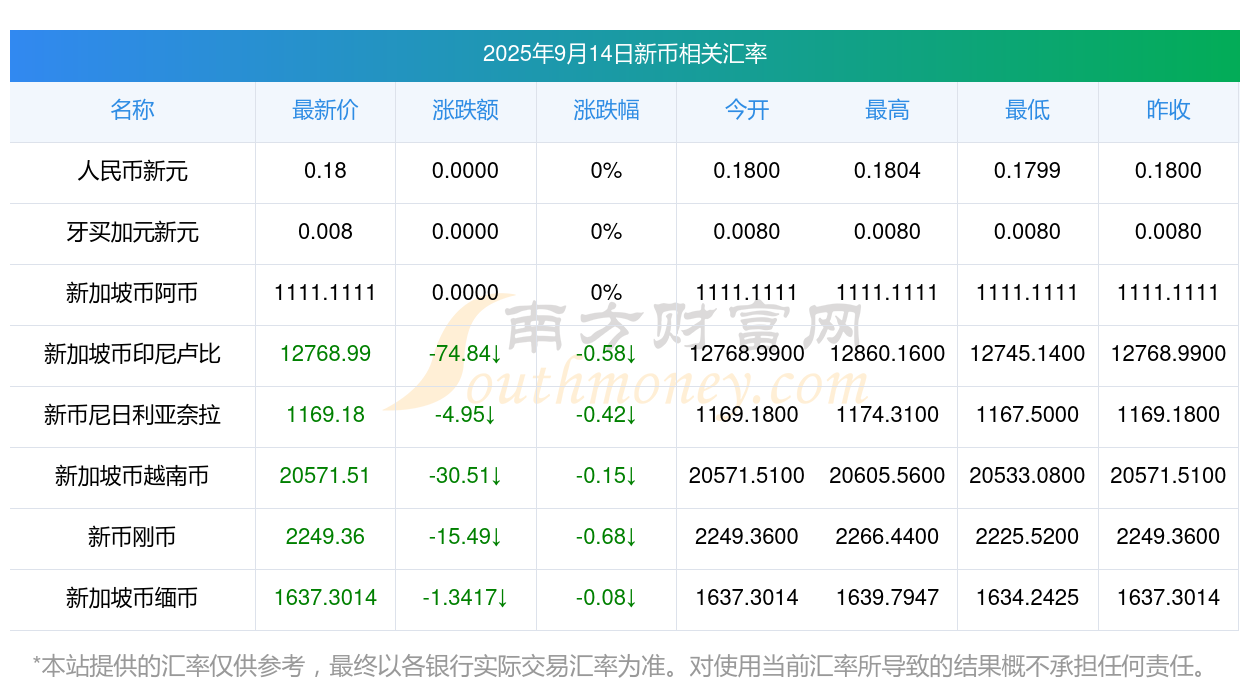1250x698 pixels.
Task: Click the 今开 value 0.1800 for 人民币新元
Action: pyautogui.click(x=747, y=171)
